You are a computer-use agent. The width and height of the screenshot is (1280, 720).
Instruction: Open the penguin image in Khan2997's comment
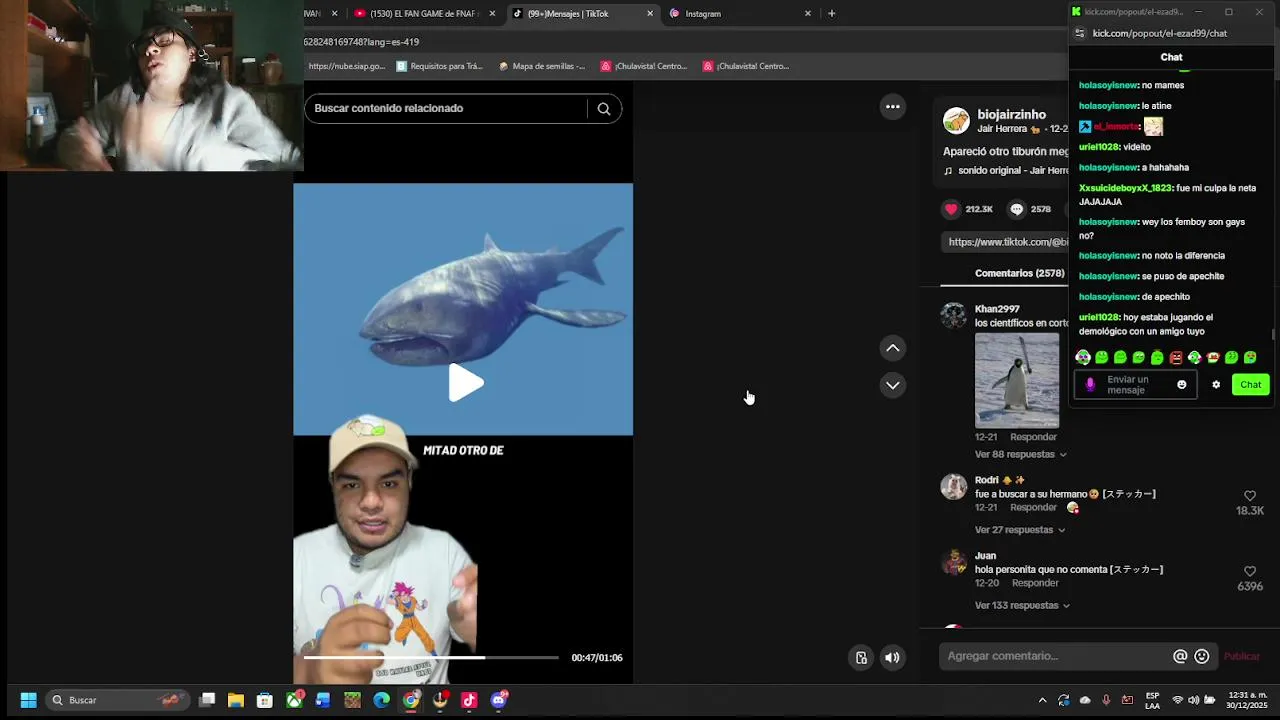(x=1017, y=380)
